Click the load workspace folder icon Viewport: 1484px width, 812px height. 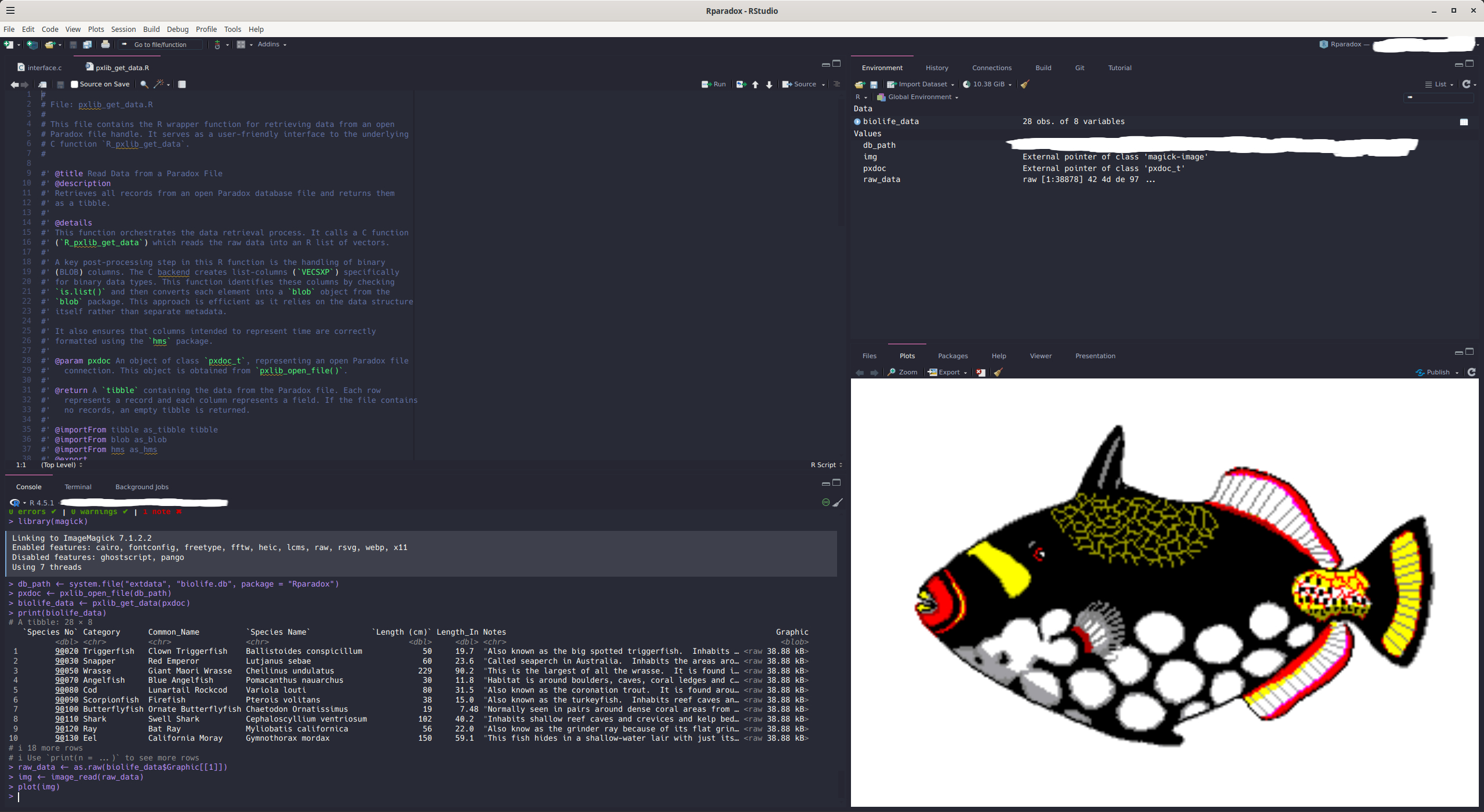point(860,85)
